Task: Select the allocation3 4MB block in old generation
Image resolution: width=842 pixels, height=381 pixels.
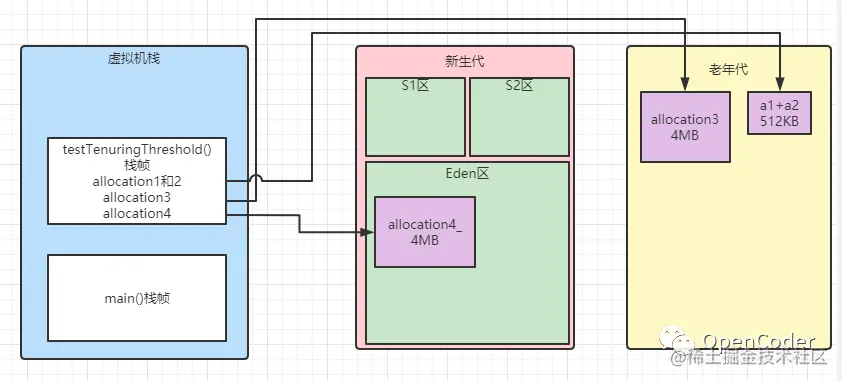Action: click(685, 127)
